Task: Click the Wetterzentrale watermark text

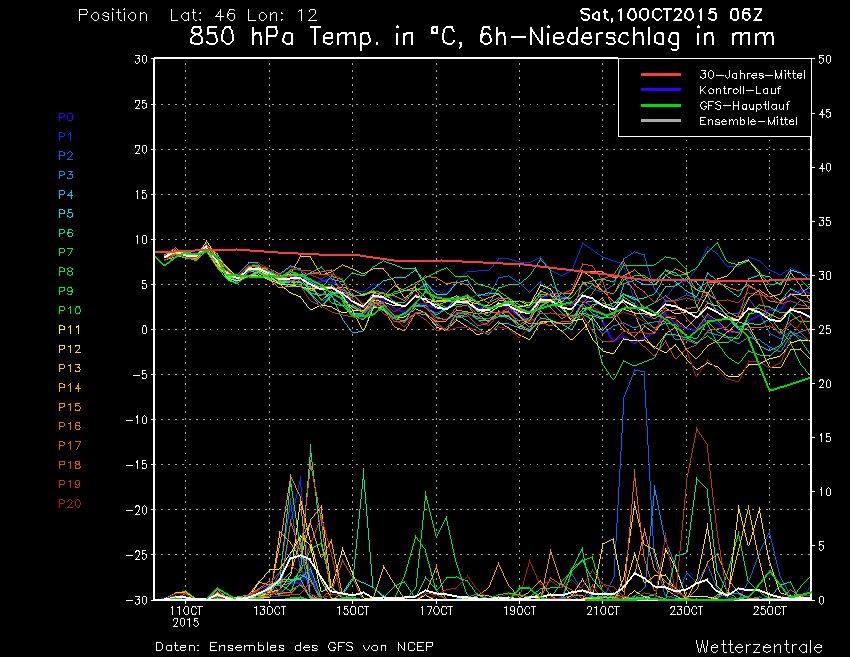Action: coord(759,646)
